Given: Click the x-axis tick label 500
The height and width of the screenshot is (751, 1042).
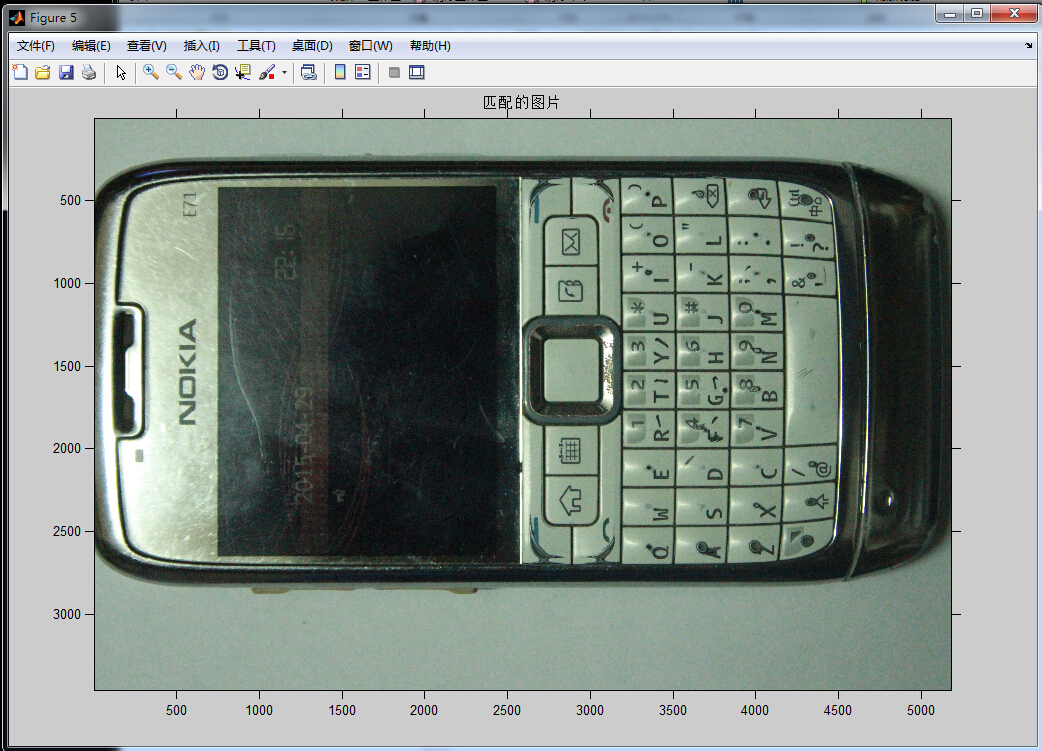Looking at the screenshot, I should [176, 710].
